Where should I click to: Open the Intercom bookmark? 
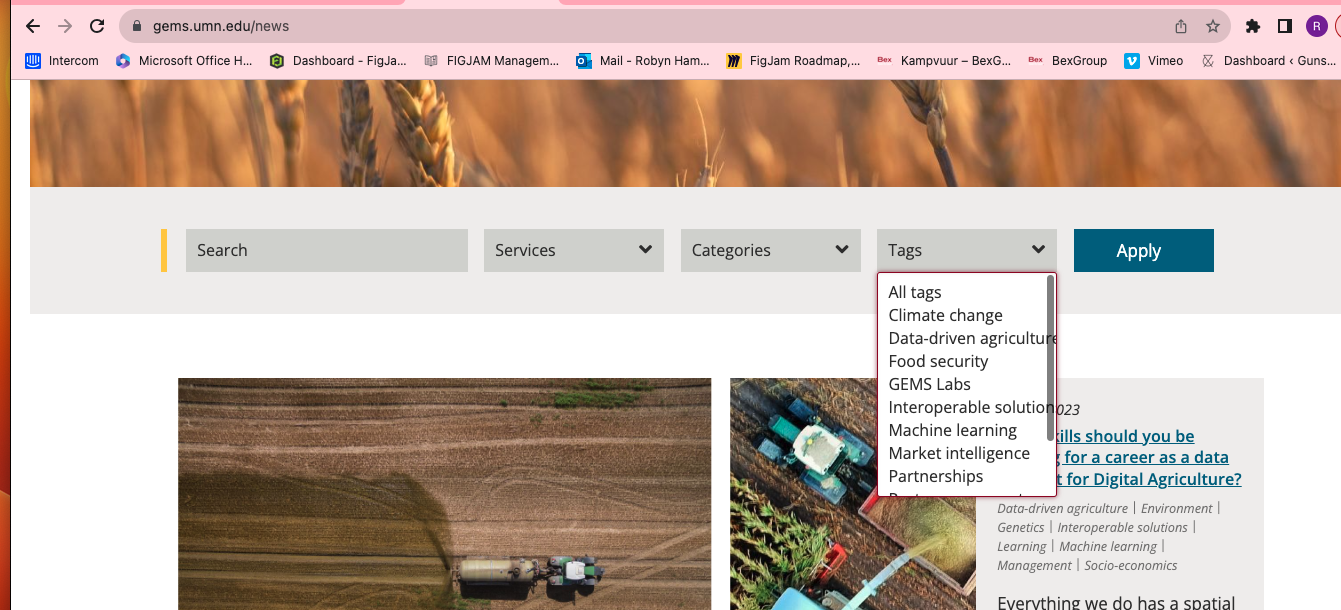click(62, 61)
